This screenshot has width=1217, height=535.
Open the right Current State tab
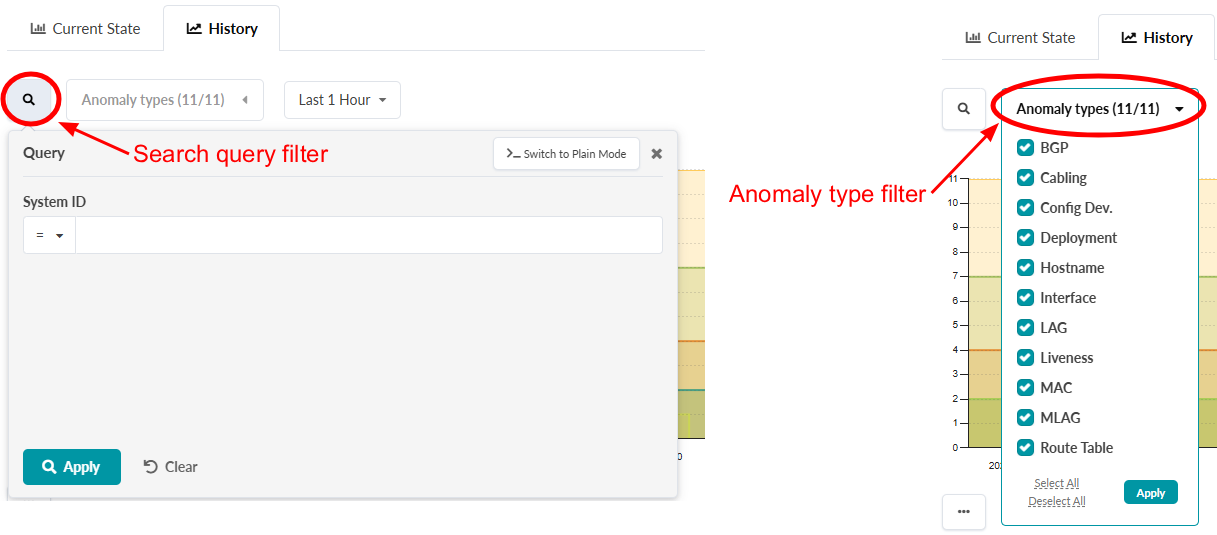coord(1020,38)
